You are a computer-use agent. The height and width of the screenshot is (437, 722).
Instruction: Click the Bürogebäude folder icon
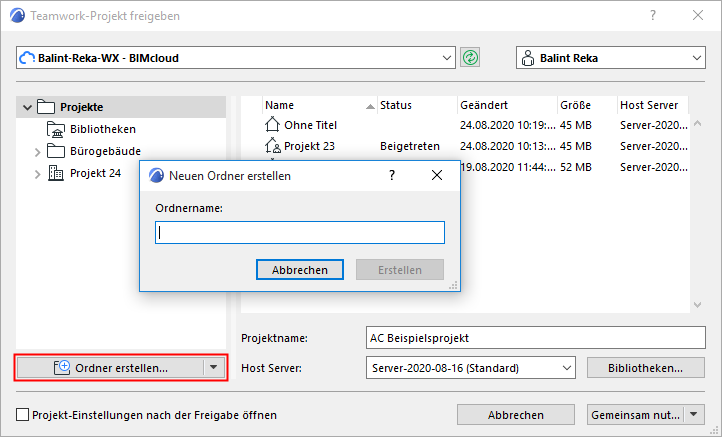click(56, 152)
